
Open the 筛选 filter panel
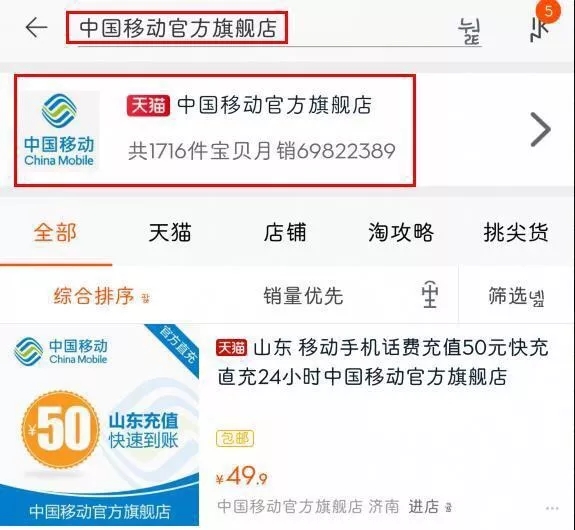(x=516, y=296)
